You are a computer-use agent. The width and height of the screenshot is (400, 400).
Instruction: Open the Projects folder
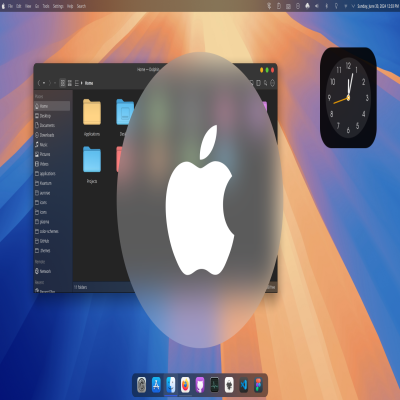(x=92, y=165)
